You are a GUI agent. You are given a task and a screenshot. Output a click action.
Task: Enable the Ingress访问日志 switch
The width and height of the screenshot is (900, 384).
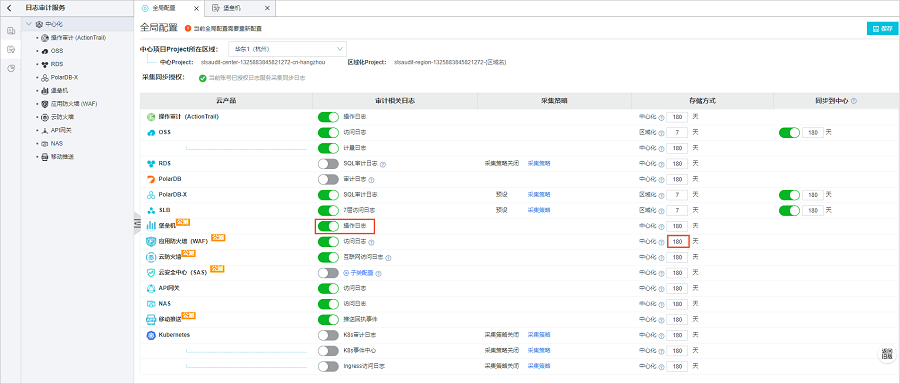pos(328,366)
